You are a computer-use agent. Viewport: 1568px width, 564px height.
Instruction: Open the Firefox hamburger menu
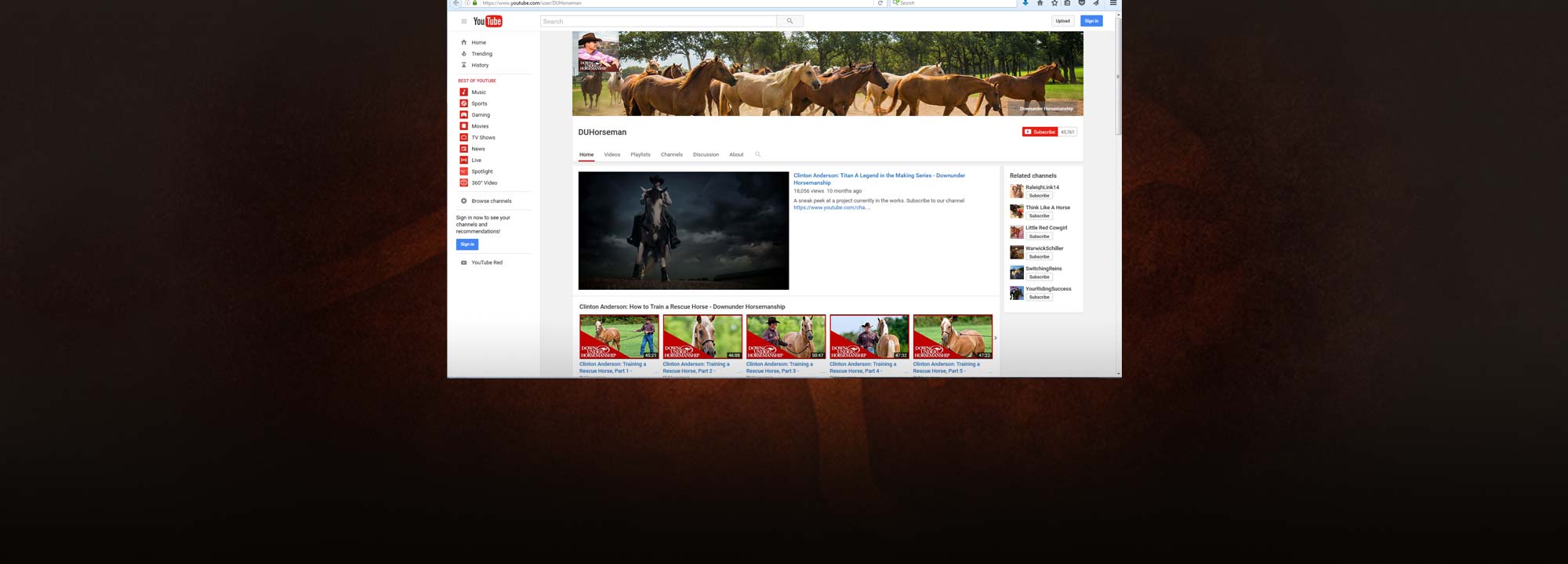pos(1112,3)
